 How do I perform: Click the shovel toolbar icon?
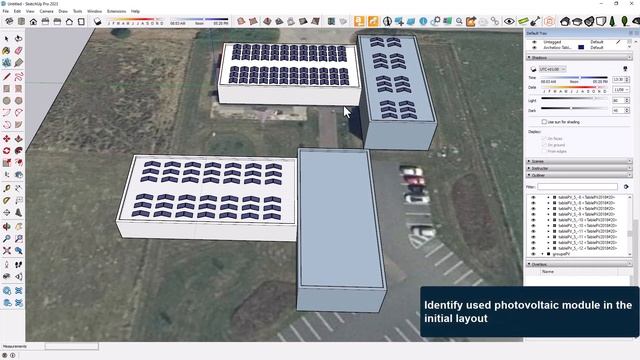click(x=536, y=21)
